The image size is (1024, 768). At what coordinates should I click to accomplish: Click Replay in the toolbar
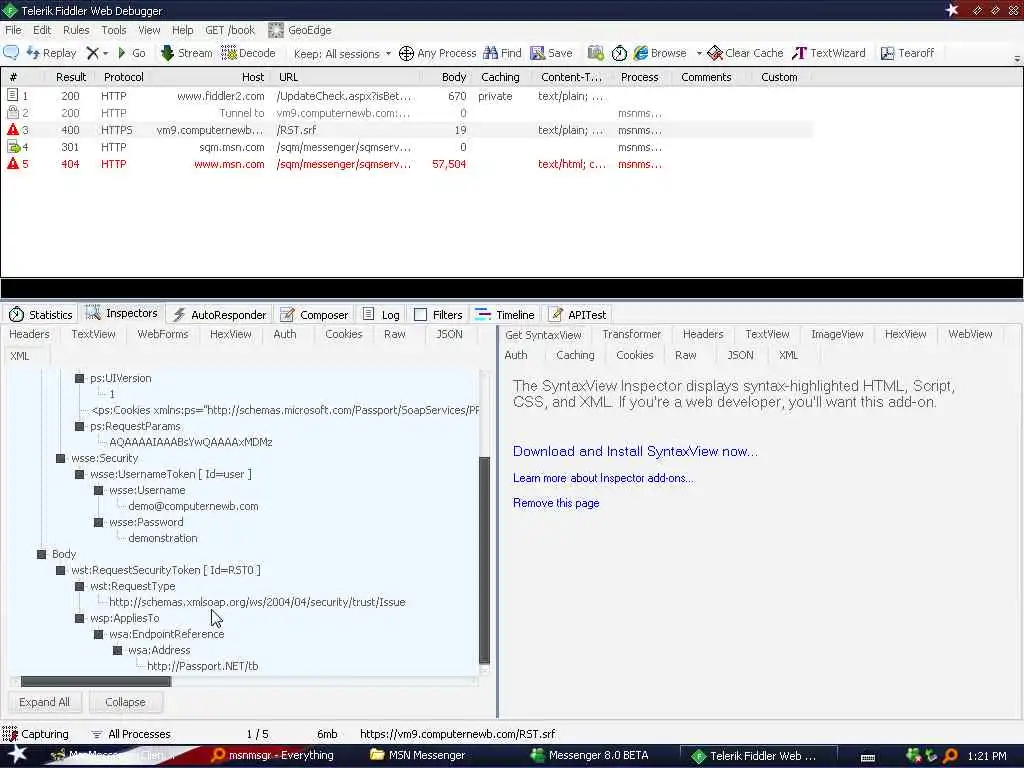coord(52,53)
